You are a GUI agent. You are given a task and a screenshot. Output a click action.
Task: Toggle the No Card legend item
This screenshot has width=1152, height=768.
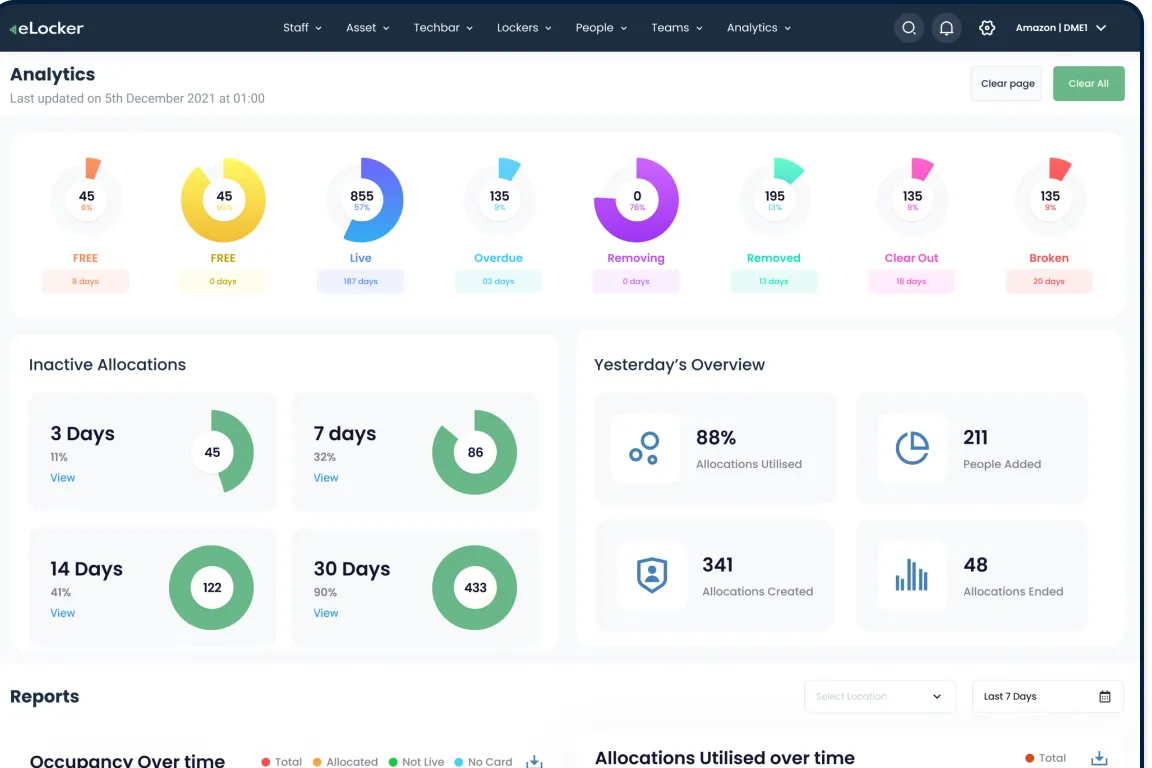(x=483, y=761)
